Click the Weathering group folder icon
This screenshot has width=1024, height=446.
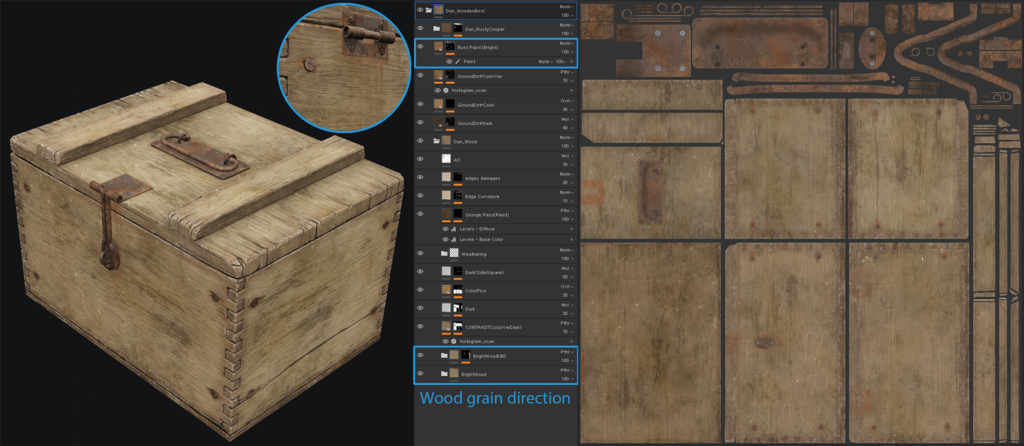pyautogui.click(x=445, y=253)
